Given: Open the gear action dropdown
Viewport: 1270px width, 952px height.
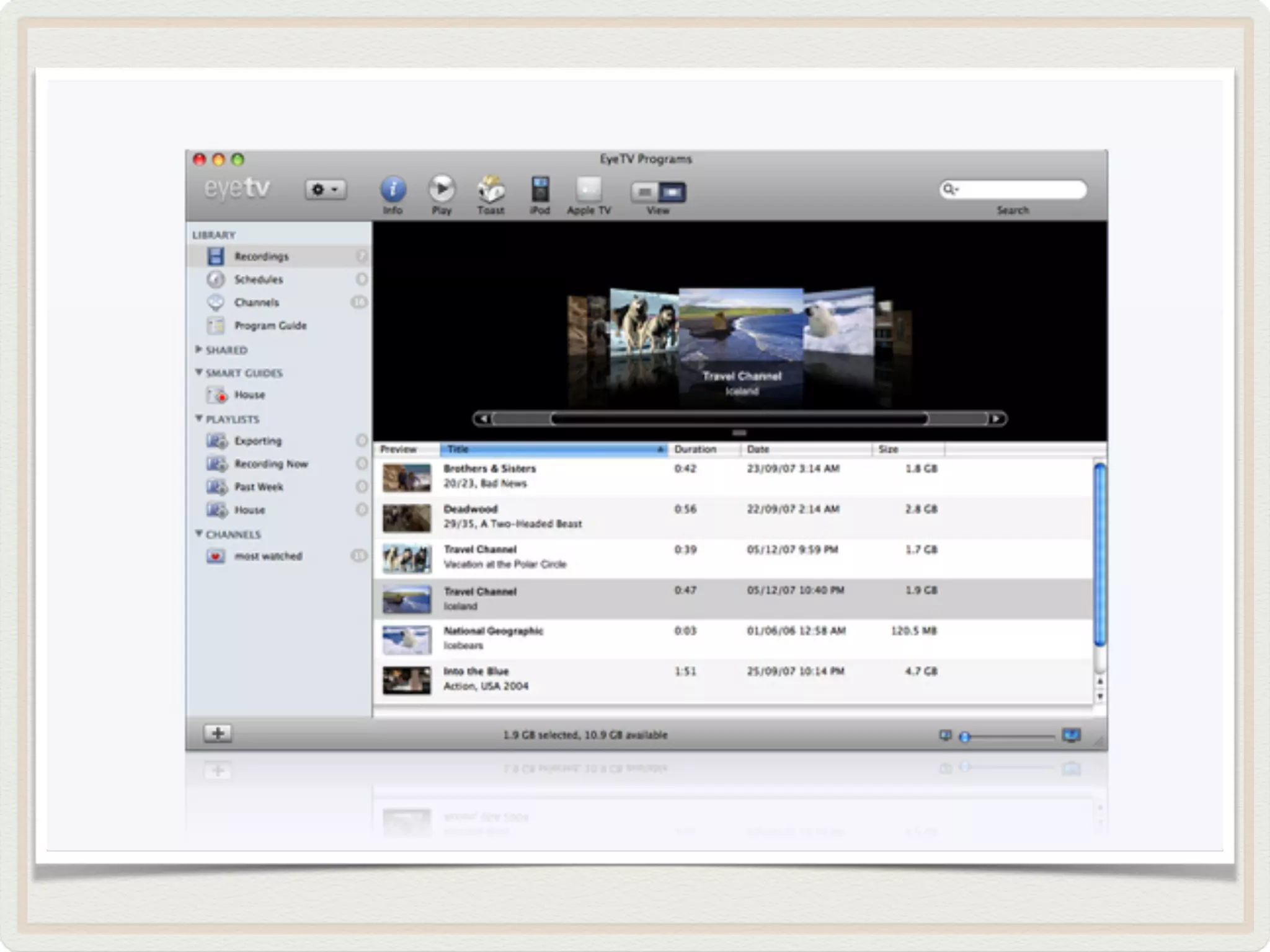Looking at the screenshot, I should [x=325, y=190].
